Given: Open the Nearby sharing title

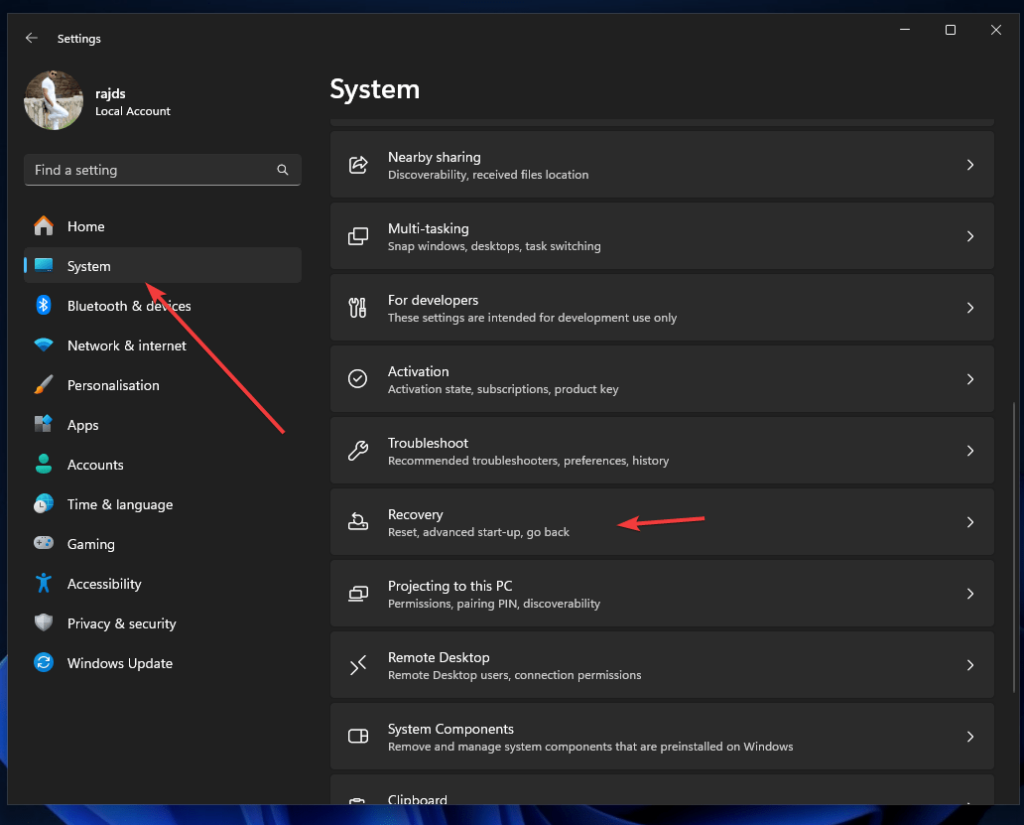Looking at the screenshot, I should [434, 157].
